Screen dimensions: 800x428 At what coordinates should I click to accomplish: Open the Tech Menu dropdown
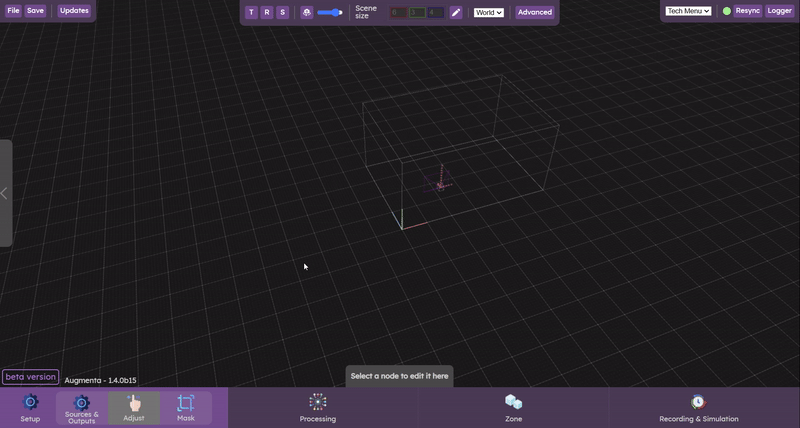(x=688, y=11)
